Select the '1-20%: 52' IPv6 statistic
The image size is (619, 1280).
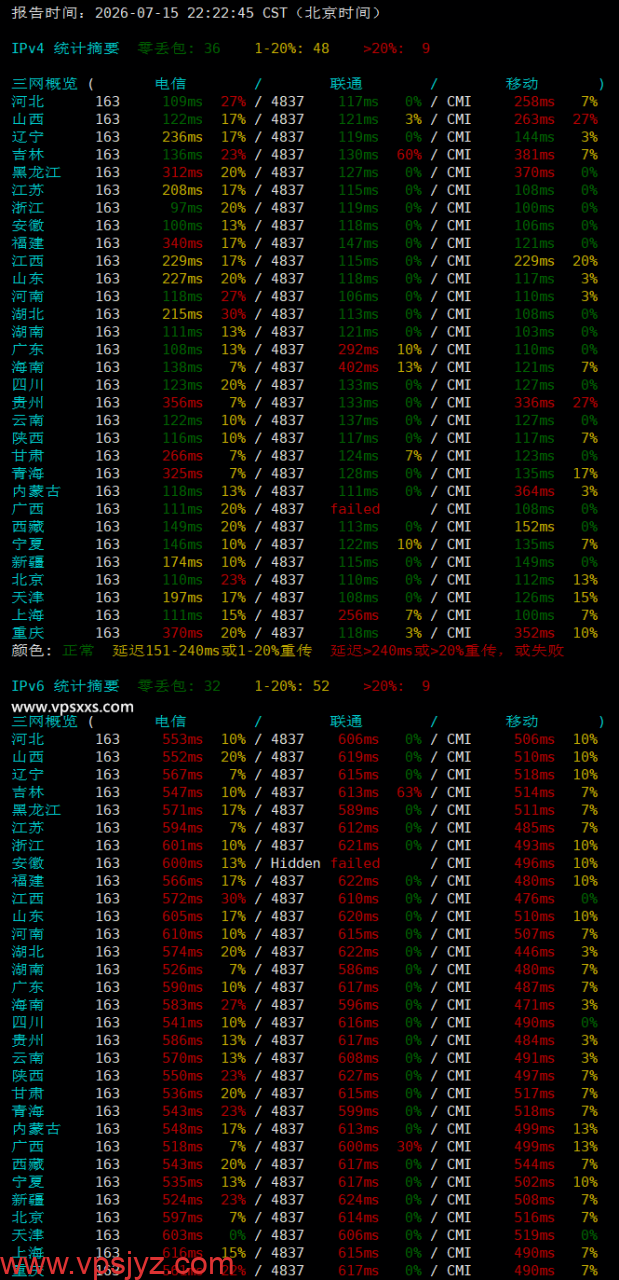pyautogui.click(x=292, y=686)
